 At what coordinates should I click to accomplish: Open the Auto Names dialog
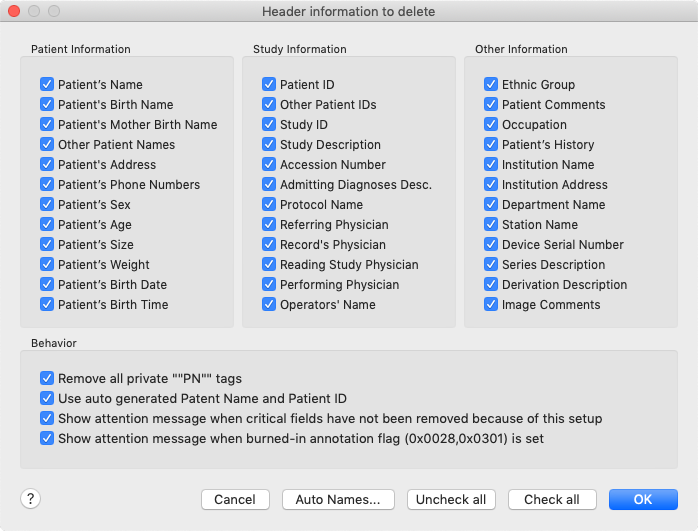click(338, 499)
